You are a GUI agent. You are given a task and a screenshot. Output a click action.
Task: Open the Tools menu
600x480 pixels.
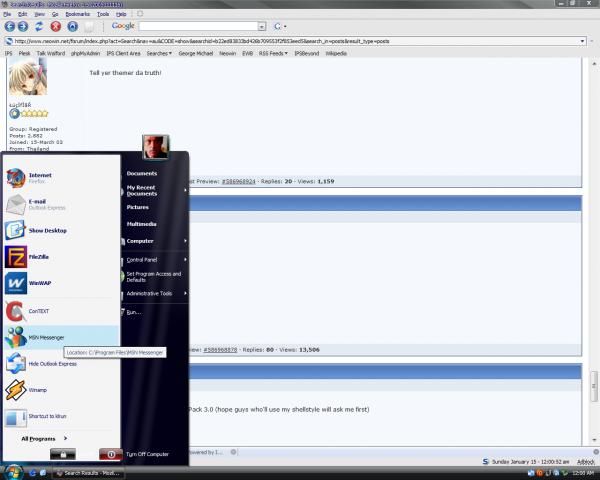pos(103,14)
